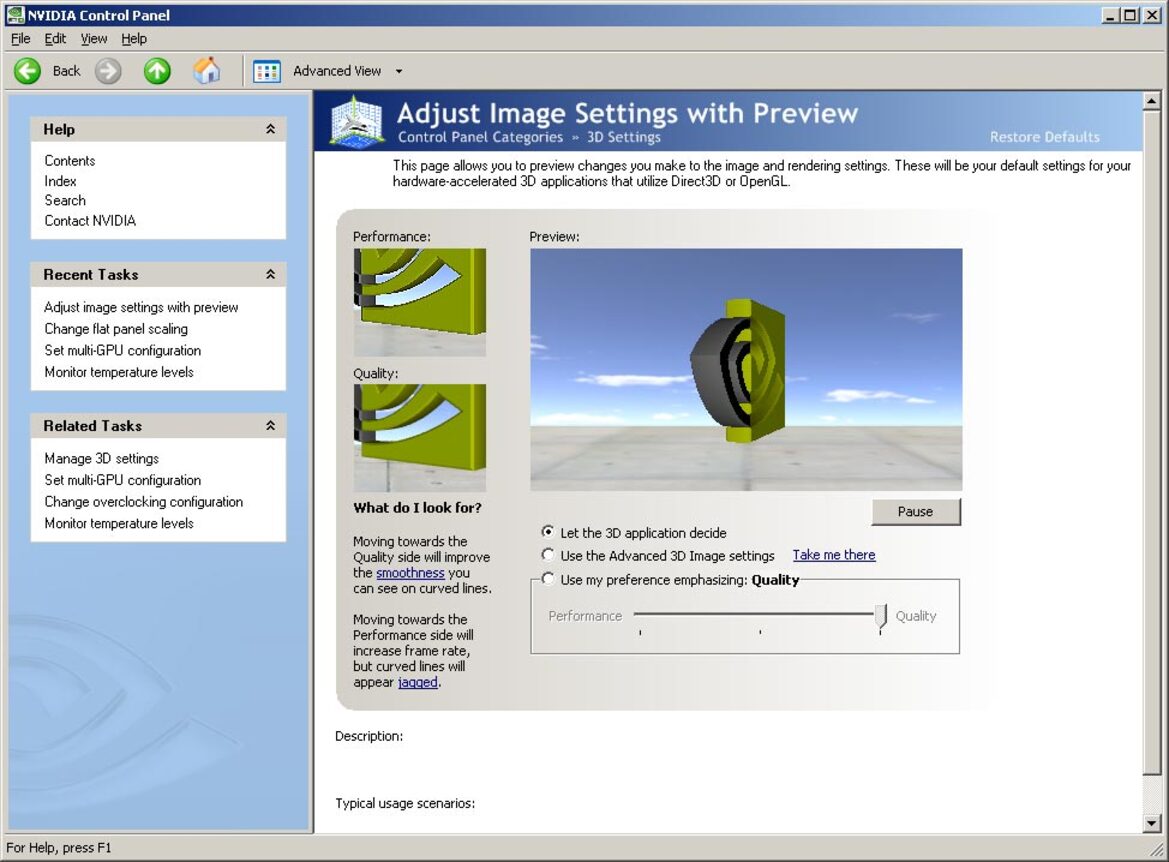The height and width of the screenshot is (862, 1169).
Task: Click Contact NVIDIA
Action: point(90,220)
